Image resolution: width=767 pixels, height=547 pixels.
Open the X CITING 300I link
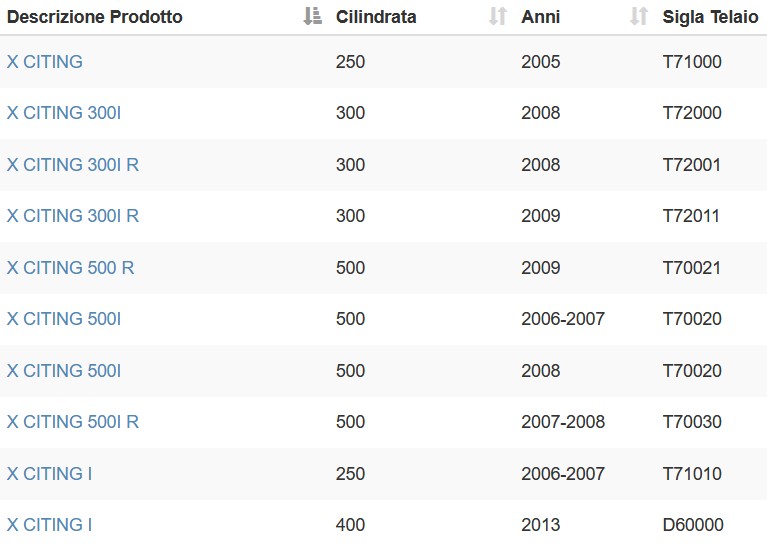[64, 113]
